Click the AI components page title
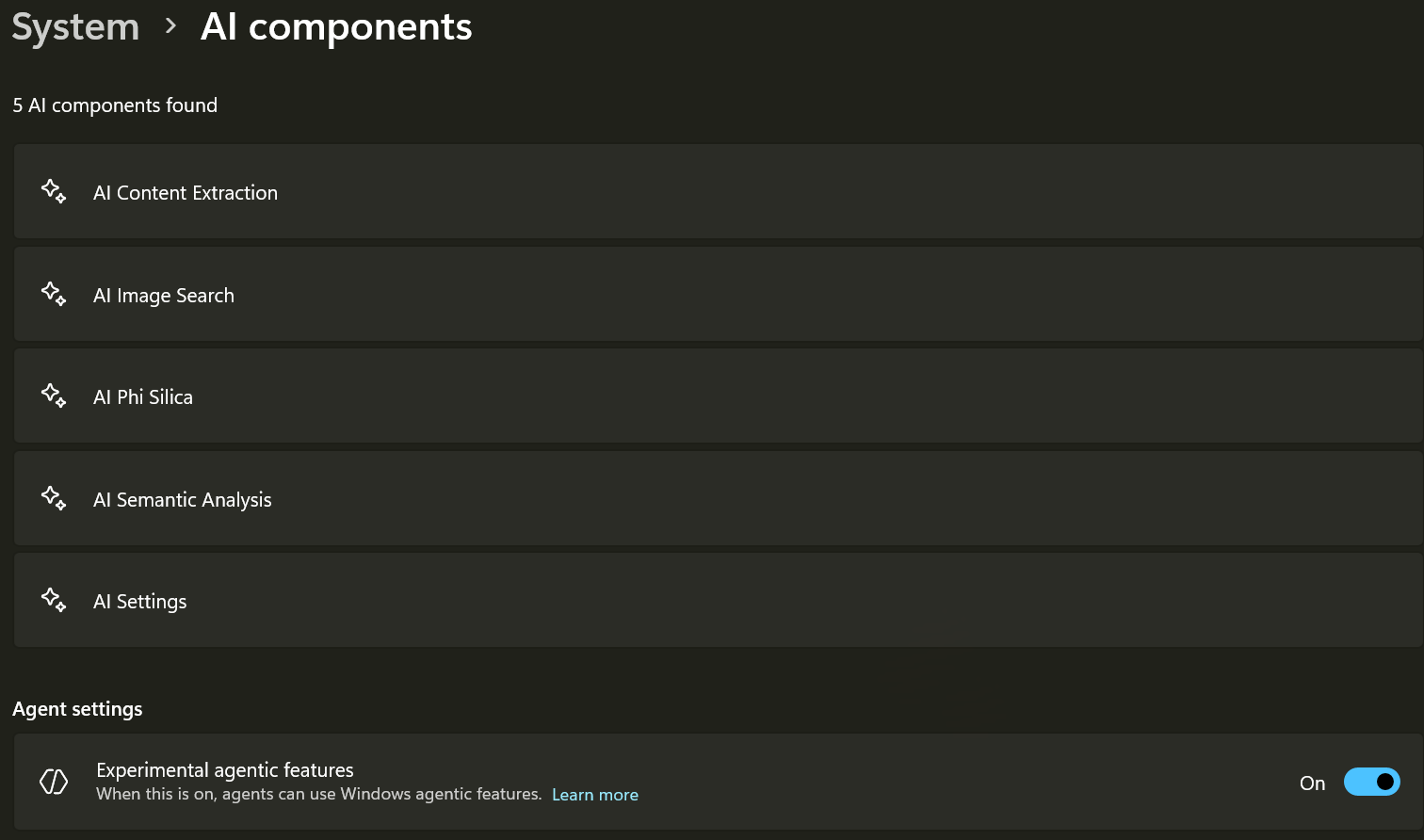1424x840 pixels. pos(336,26)
